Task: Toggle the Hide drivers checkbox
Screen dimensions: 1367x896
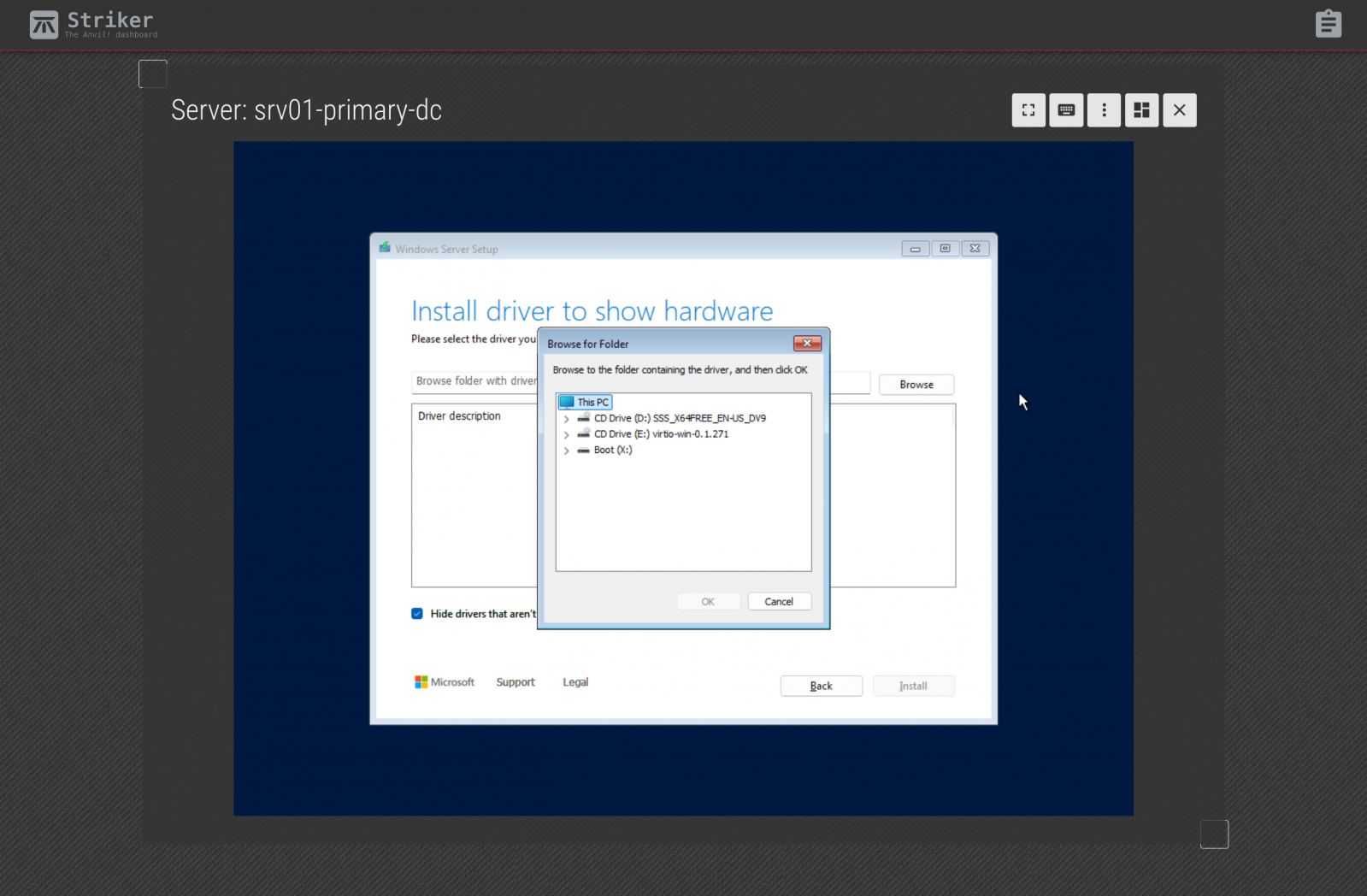Action: click(x=417, y=614)
